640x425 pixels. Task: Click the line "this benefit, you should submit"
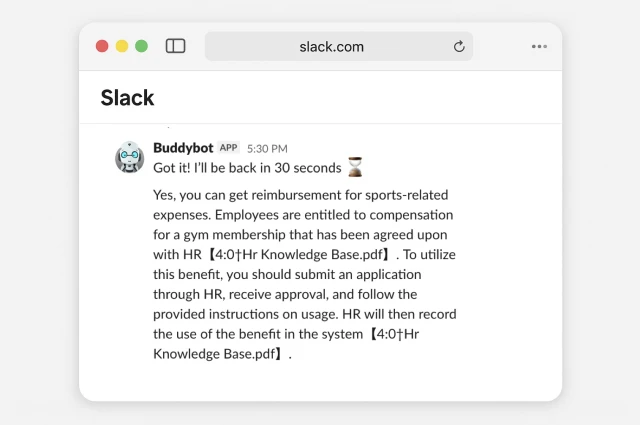(x=287, y=274)
